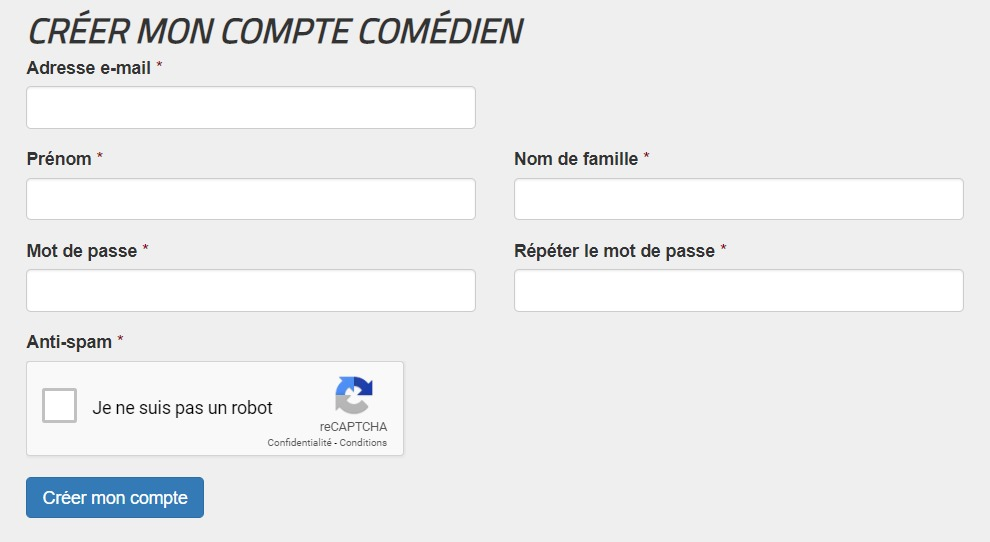
Task: Click the red asterisk beside Anti-spam
Action: (120, 340)
